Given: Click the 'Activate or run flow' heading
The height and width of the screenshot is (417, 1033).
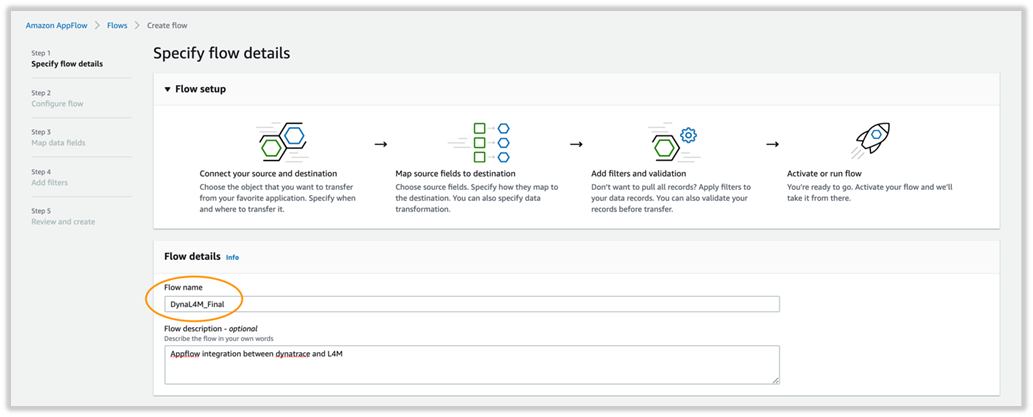Looking at the screenshot, I should tap(824, 174).
